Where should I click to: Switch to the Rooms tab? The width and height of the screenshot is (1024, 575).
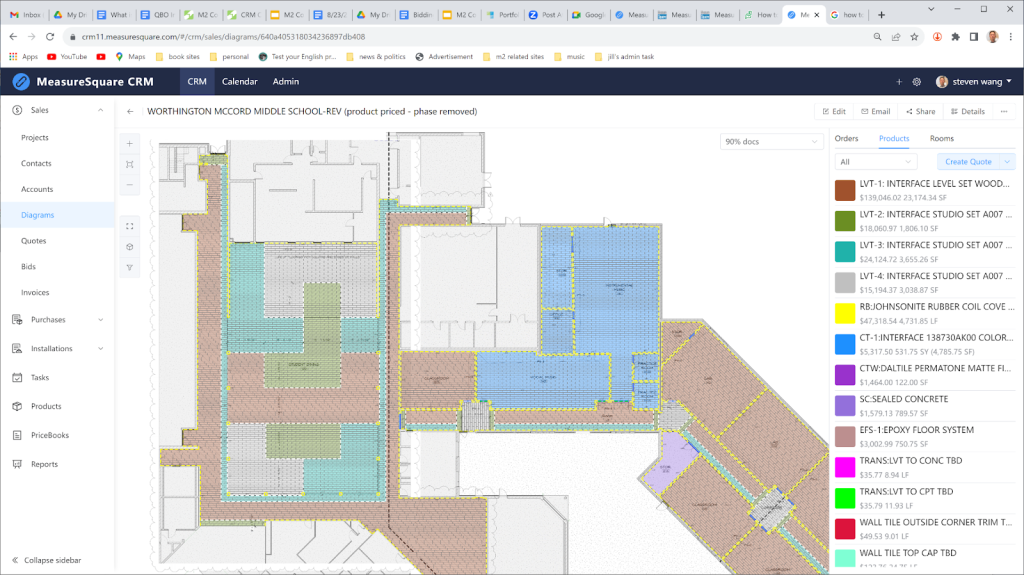pyautogui.click(x=941, y=139)
